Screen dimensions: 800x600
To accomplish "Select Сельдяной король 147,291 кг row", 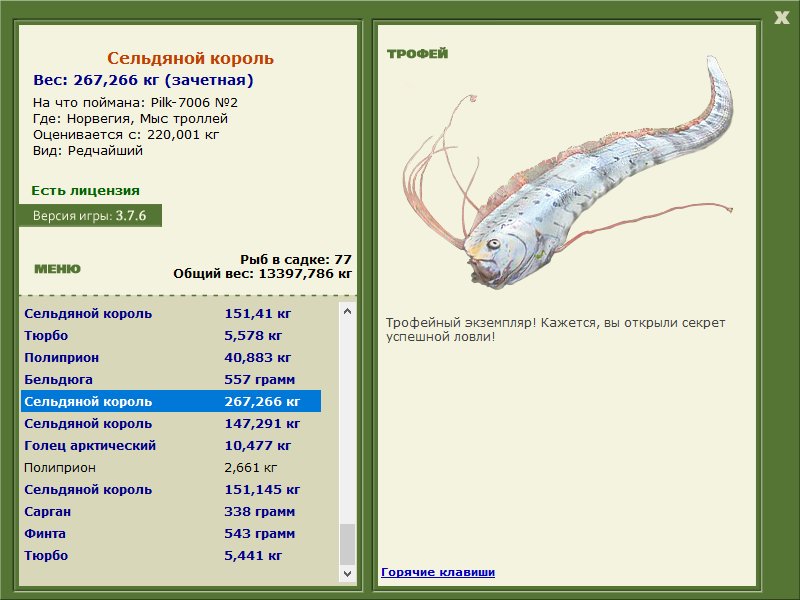I will point(171,423).
